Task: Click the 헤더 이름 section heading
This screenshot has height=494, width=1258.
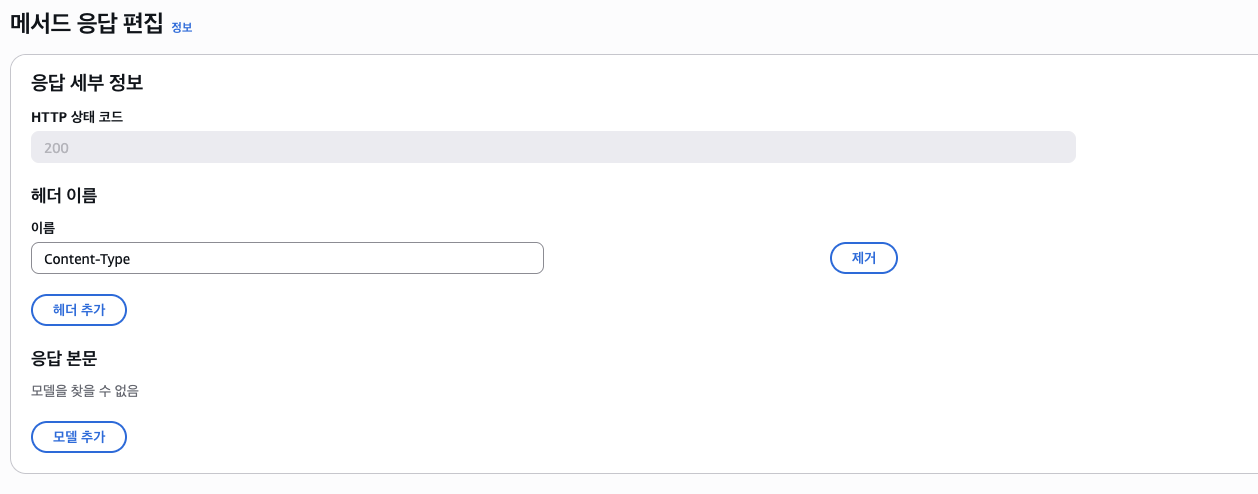Action: 64,195
